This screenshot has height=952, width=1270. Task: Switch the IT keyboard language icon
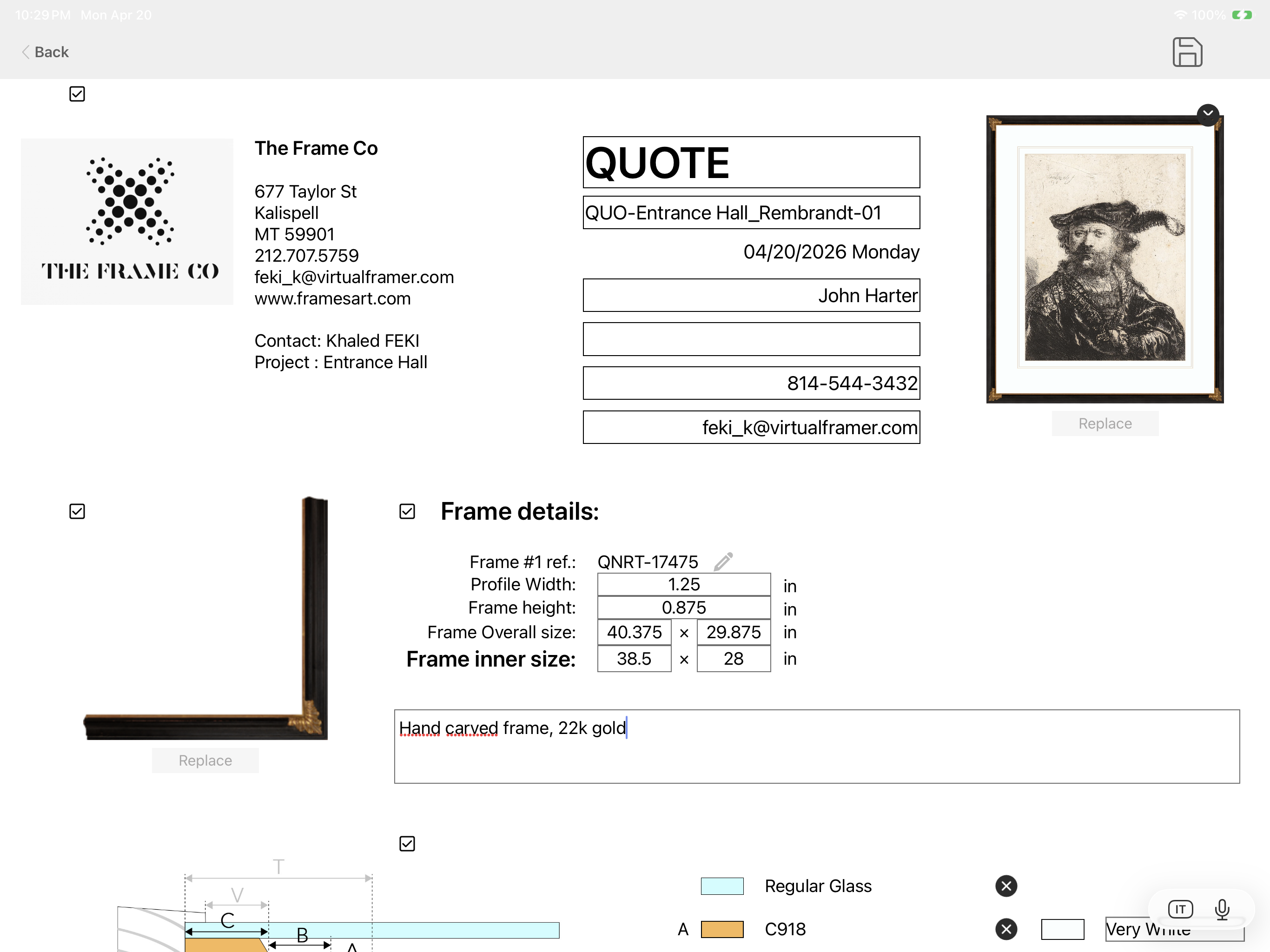[x=1180, y=909]
